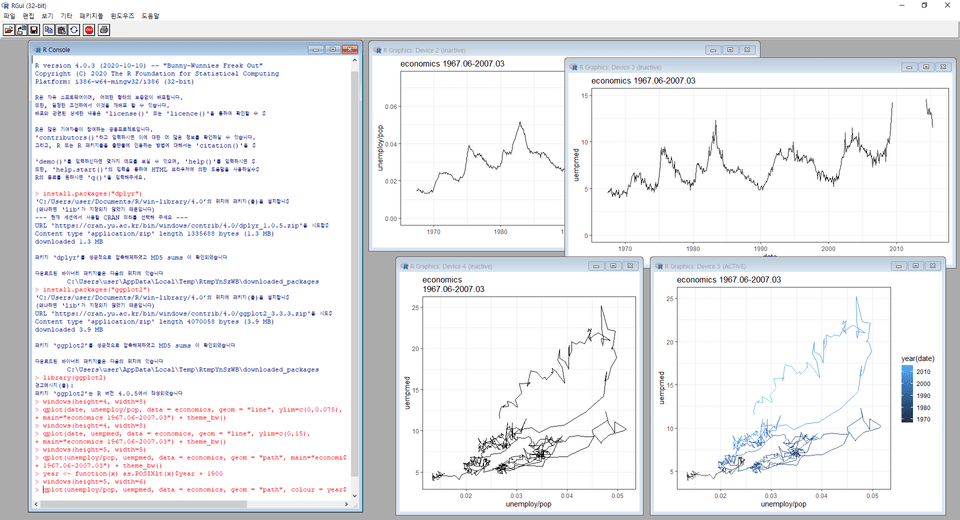Open the 도움말 menu
Image resolution: width=960 pixels, height=520 pixels.
pos(149,17)
